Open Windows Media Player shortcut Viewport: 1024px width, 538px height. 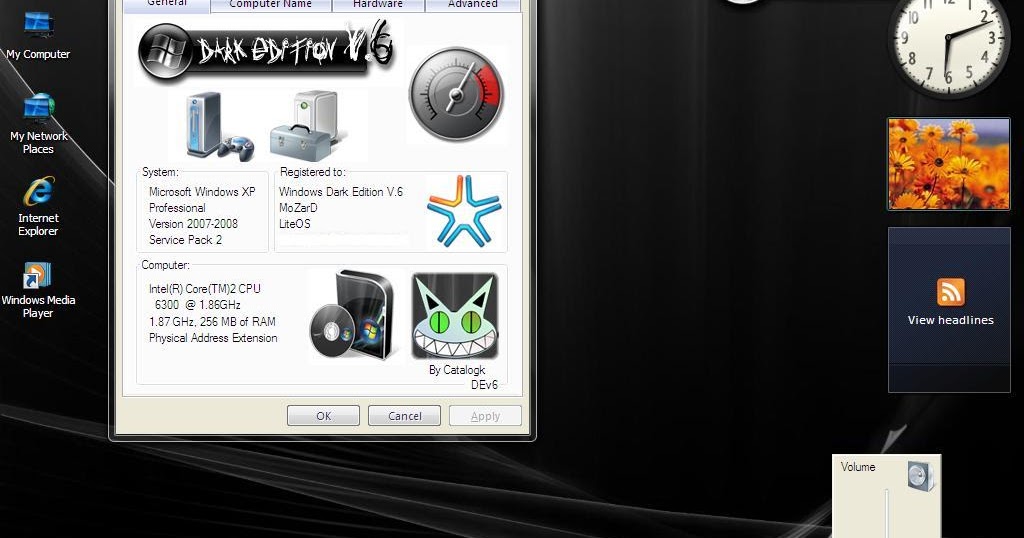click(x=38, y=289)
